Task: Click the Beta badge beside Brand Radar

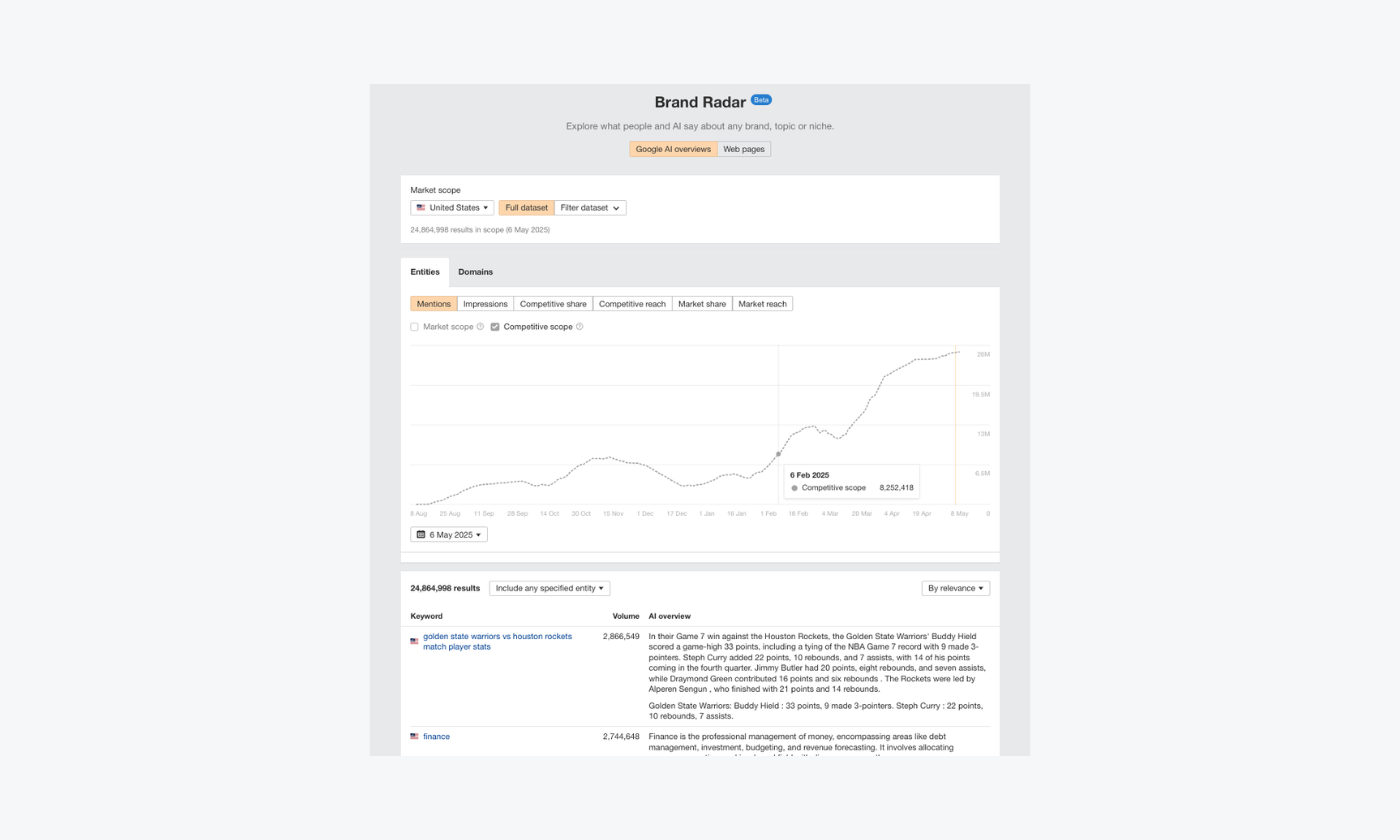Action: pyautogui.click(x=760, y=99)
